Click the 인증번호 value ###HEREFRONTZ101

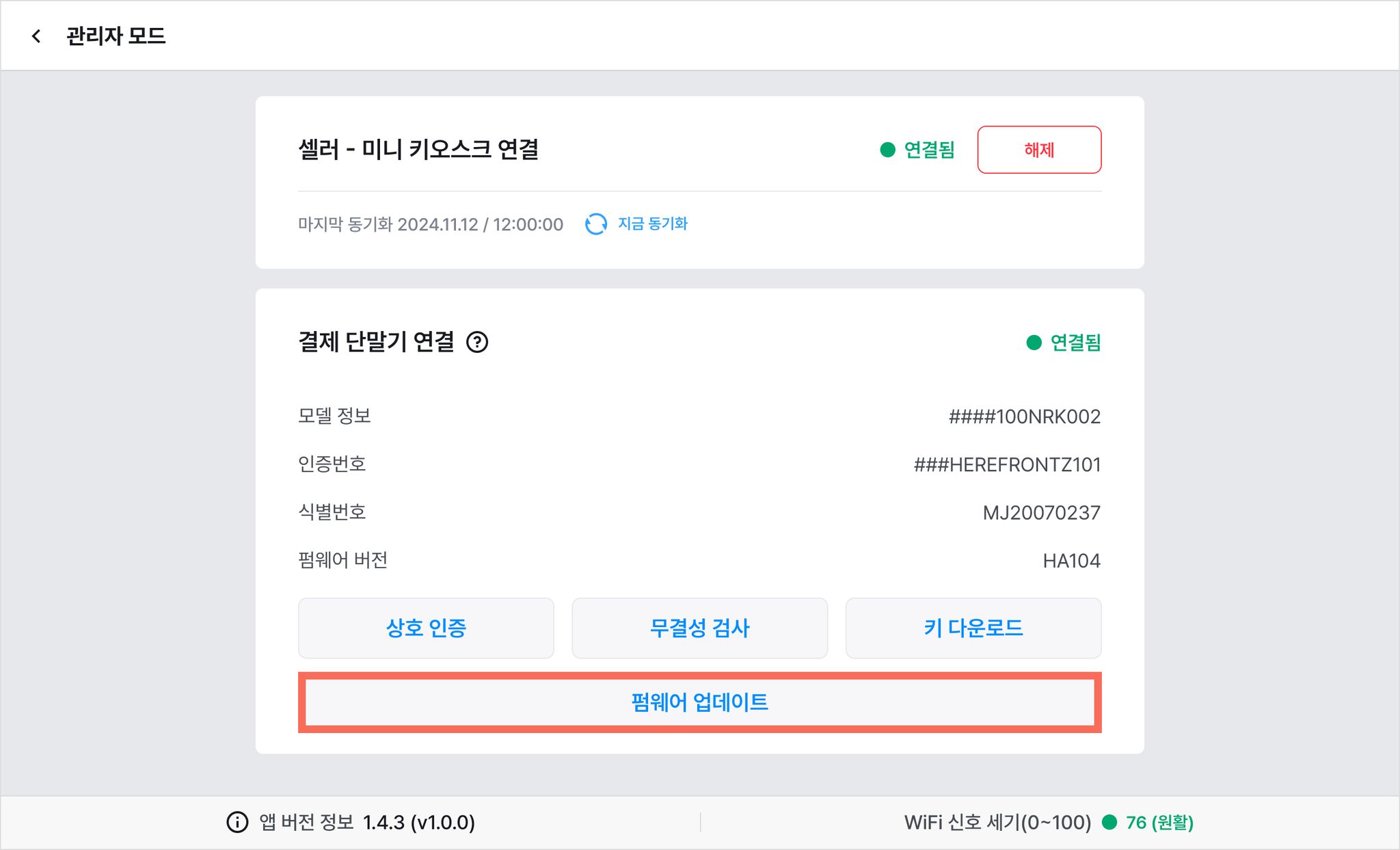tap(1007, 465)
